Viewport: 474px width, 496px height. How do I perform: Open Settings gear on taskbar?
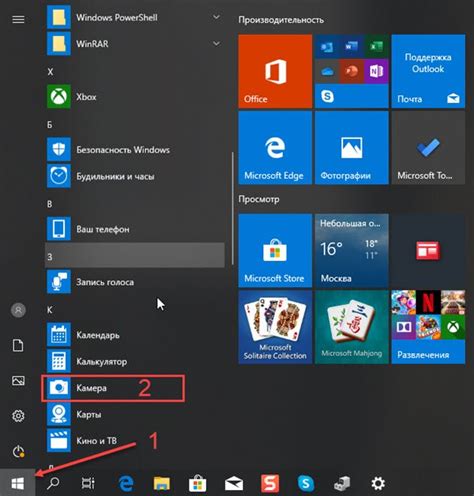tap(378, 483)
